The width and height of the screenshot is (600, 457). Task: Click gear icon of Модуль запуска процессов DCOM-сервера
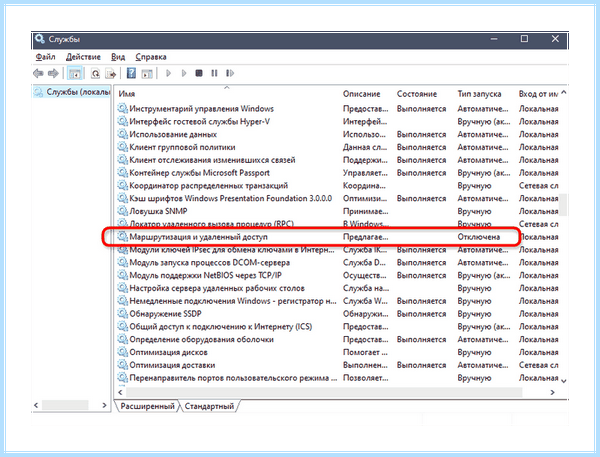122,262
